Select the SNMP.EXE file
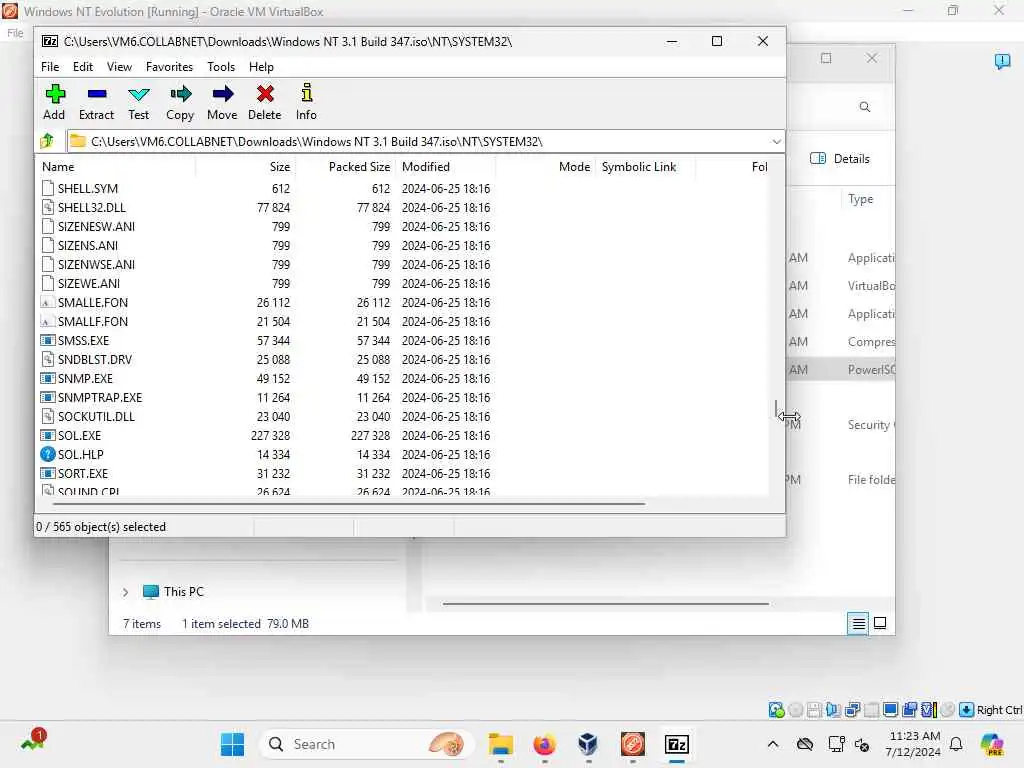1024x768 pixels. coord(85,379)
